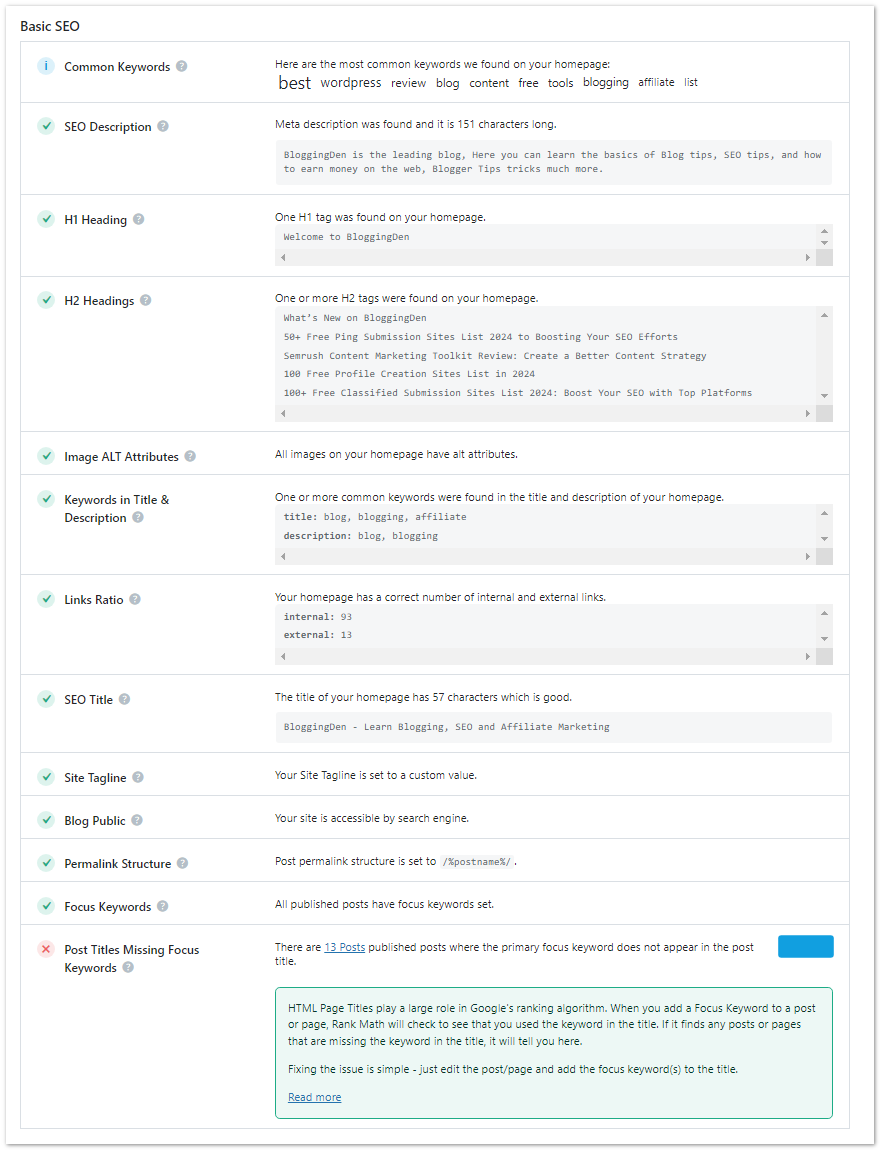Click the green checkmark beside H1 Heading

point(46,219)
